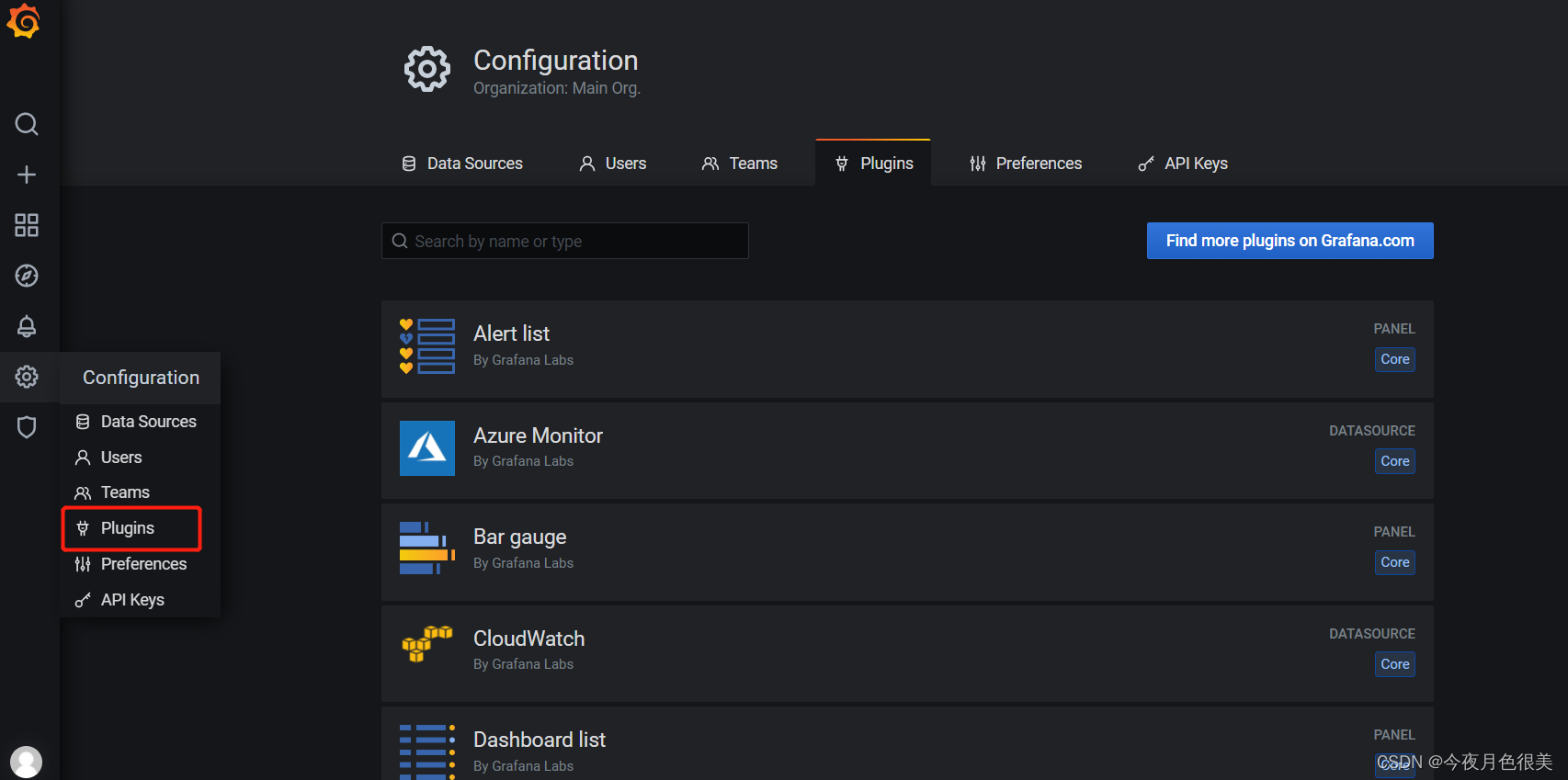Click the Bar gauge plugin icon
The height and width of the screenshot is (780, 1568).
[x=427, y=548]
